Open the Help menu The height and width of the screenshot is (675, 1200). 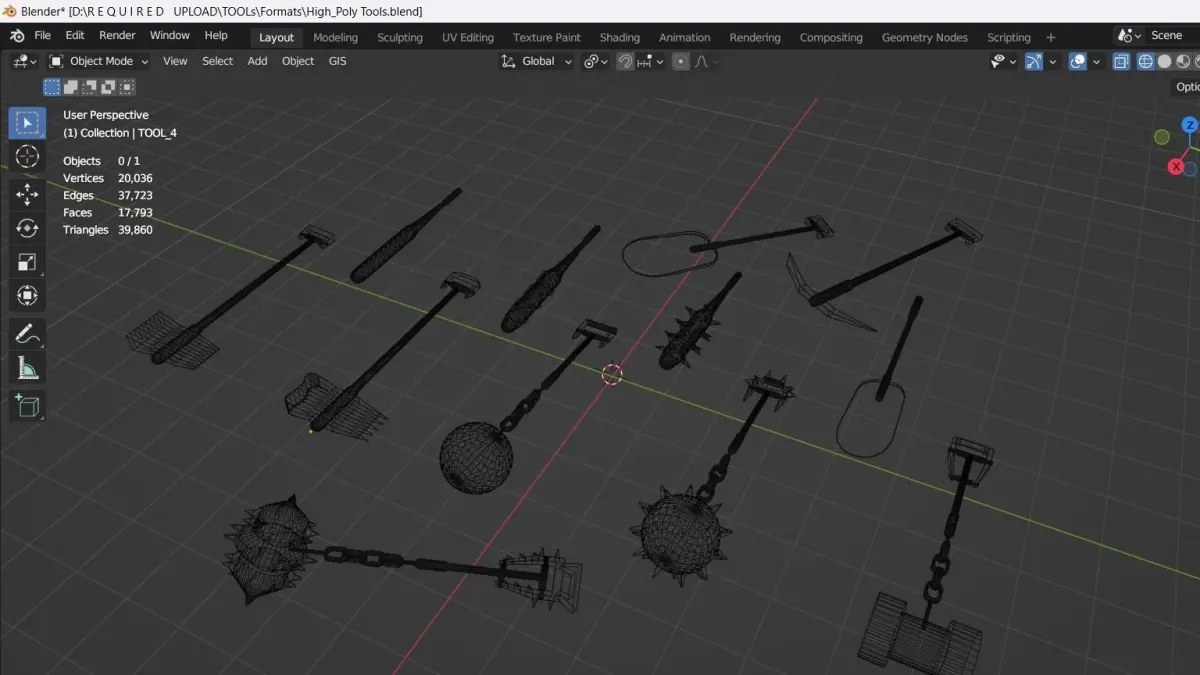[216, 35]
